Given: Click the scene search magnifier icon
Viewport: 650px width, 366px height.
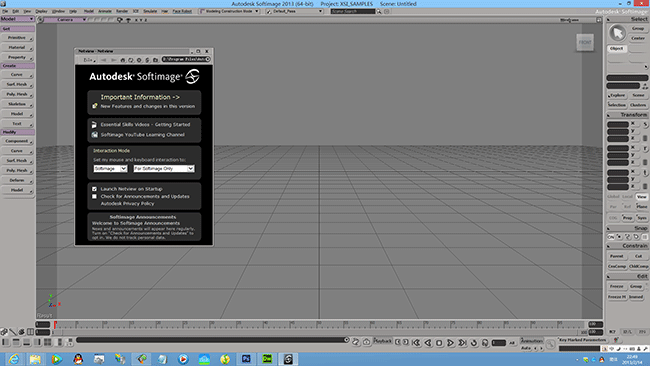Looking at the screenshot, I should [379, 12].
